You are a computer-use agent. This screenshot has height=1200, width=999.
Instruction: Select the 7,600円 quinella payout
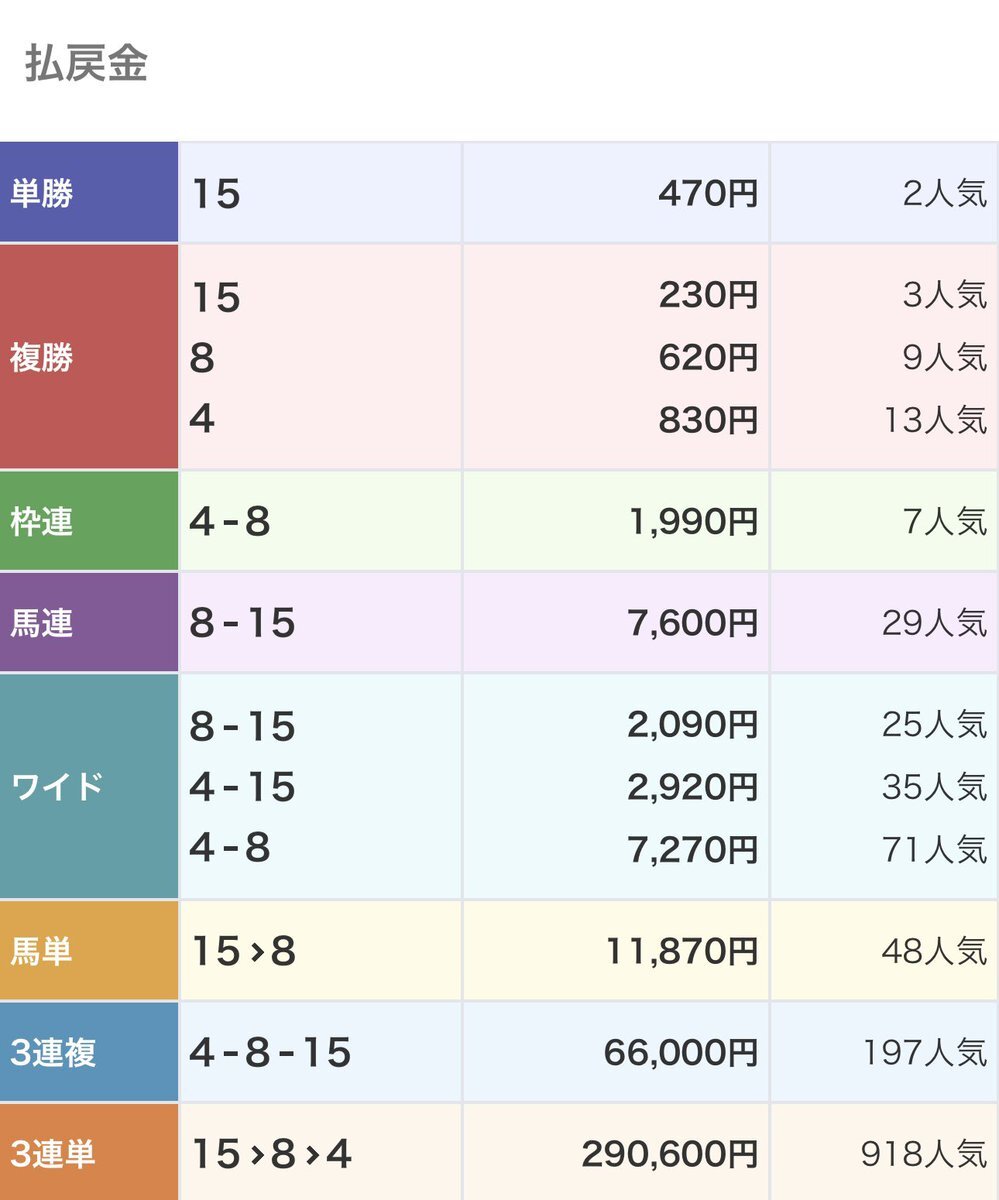coord(693,623)
